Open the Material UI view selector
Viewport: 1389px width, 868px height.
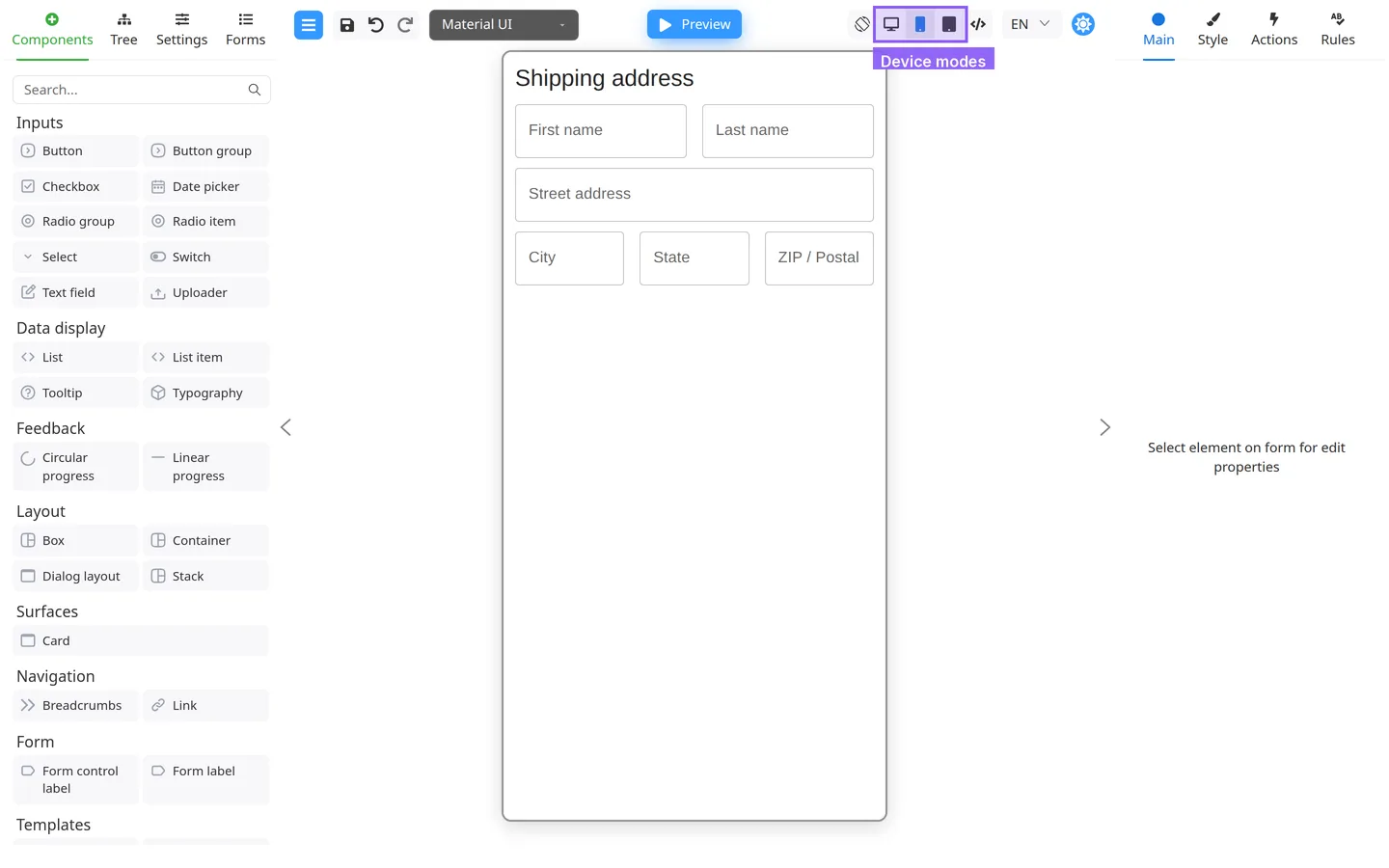tap(504, 25)
